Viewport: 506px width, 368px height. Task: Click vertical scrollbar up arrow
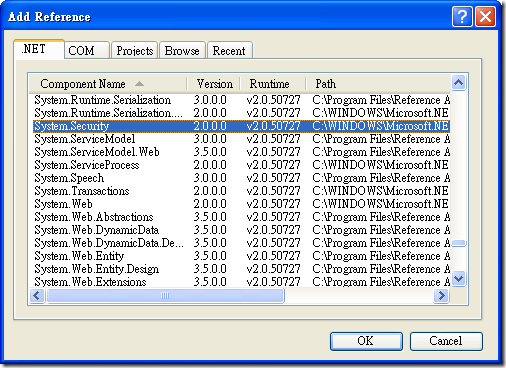pyautogui.click(x=459, y=82)
